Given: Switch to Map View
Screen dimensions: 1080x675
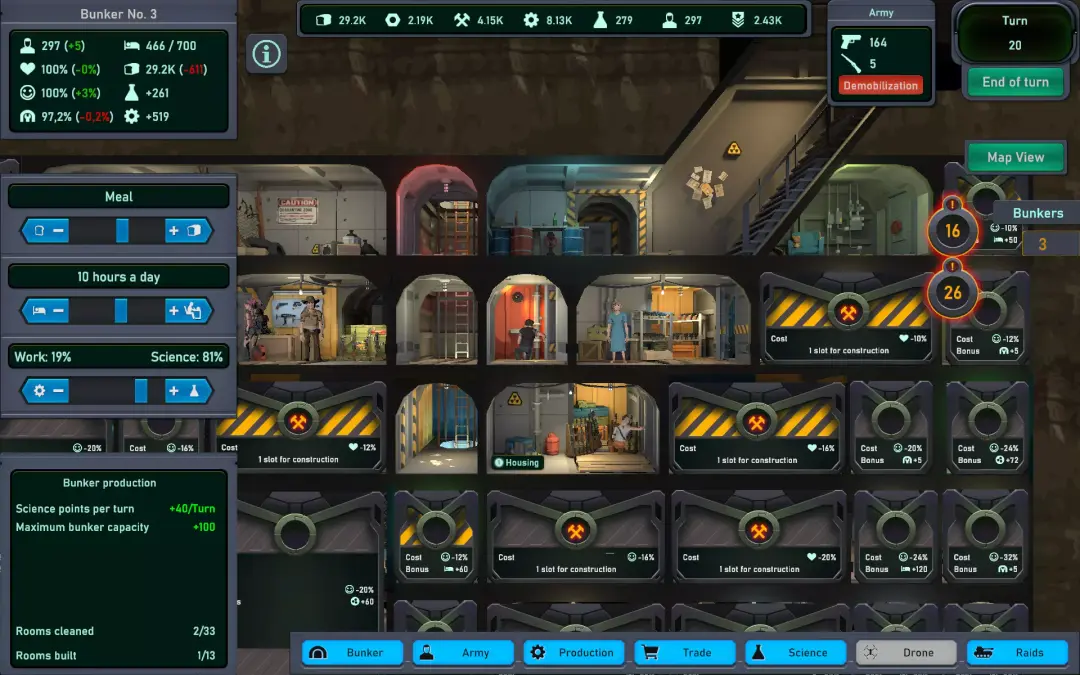Looking at the screenshot, I should click(x=1015, y=157).
